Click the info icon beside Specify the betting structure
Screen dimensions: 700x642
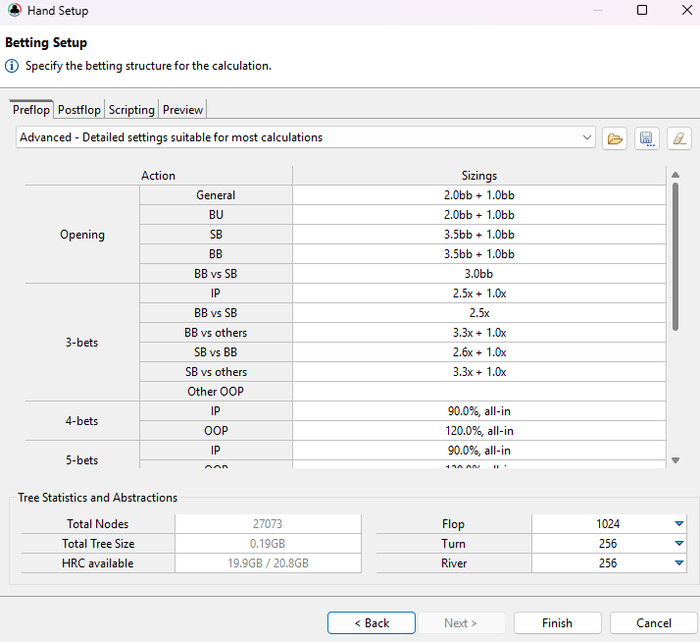click(x=12, y=66)
